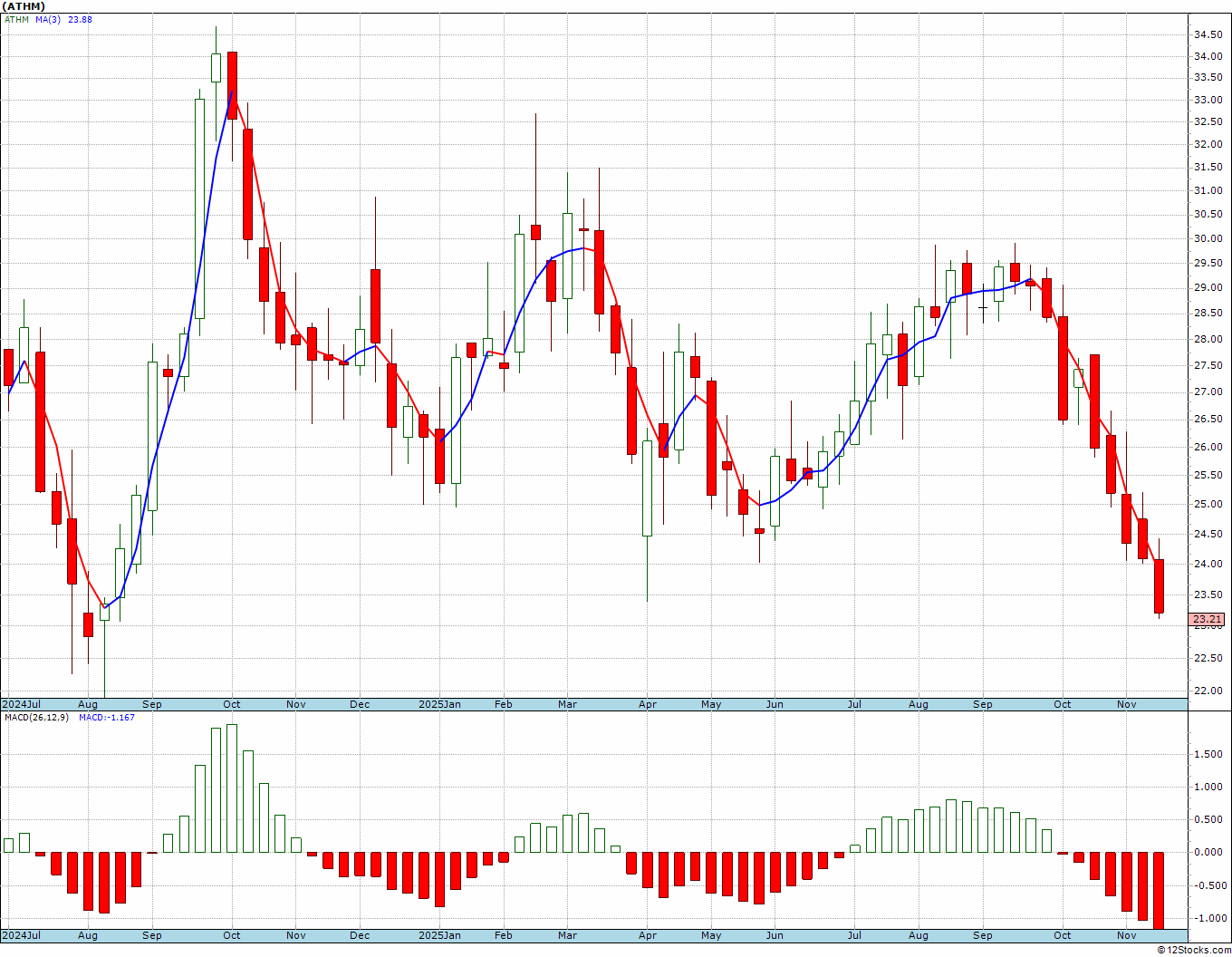This screenshot has height=957, width=1232.
Task: Select the 33.00 price axis label
Action: click(x=1207, y=100)
